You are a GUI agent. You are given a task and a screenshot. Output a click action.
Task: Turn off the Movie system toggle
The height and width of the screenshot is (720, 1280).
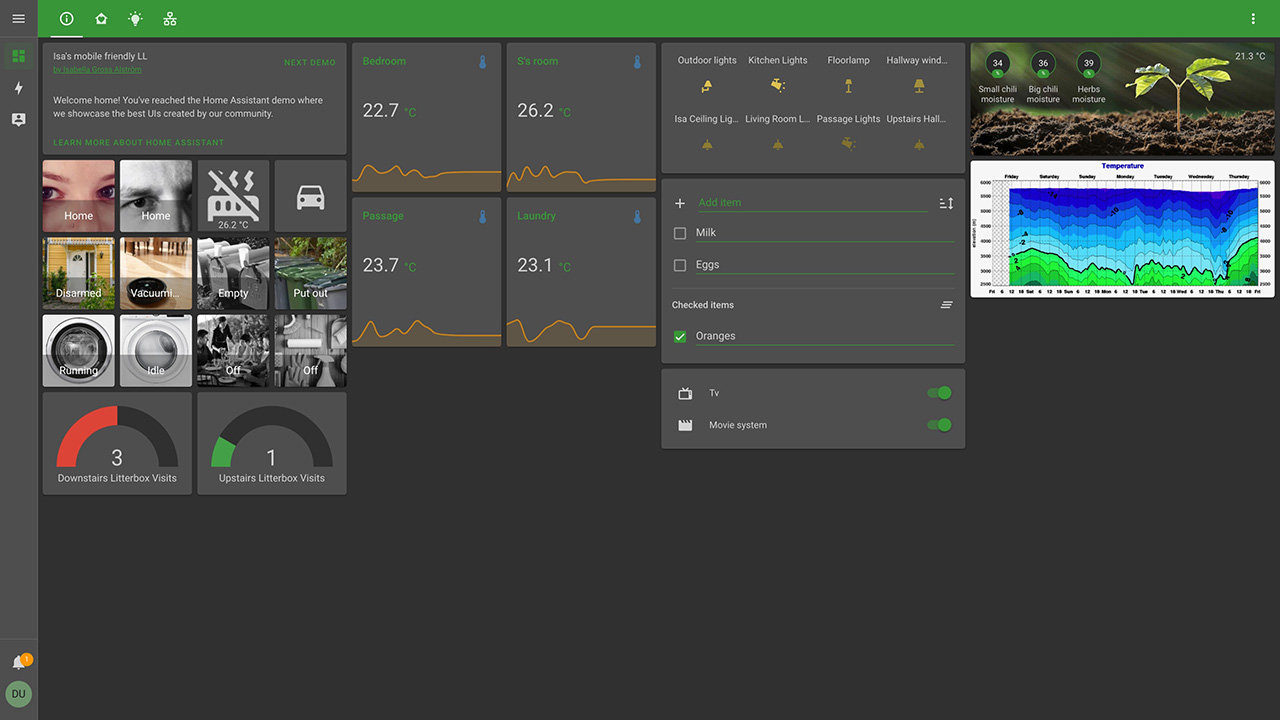(x=938, y=425)
